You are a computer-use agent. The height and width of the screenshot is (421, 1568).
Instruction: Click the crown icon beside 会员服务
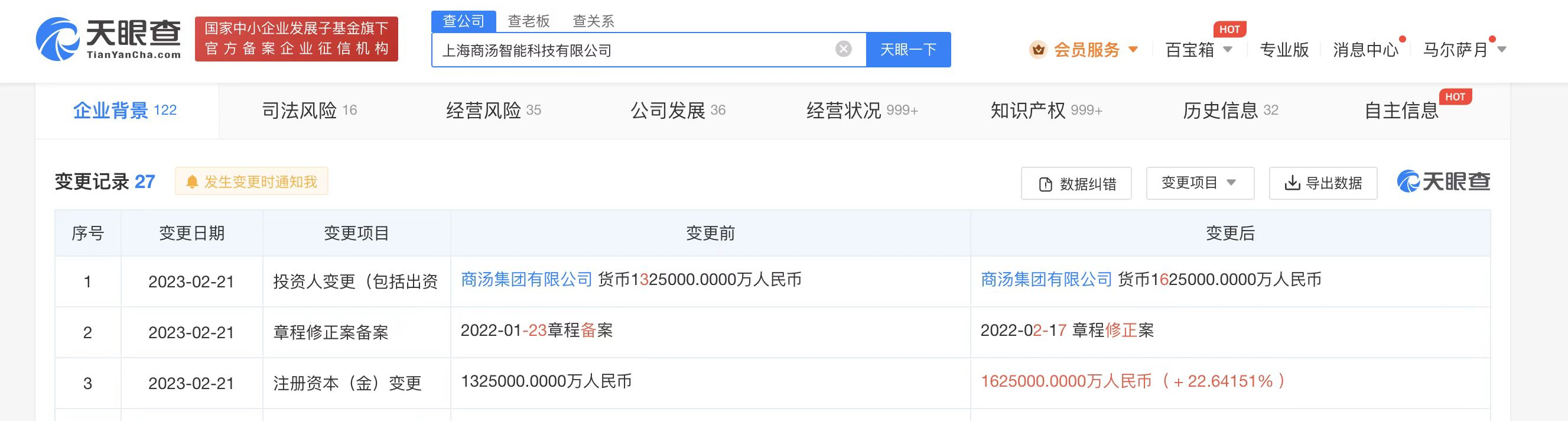1038,49
